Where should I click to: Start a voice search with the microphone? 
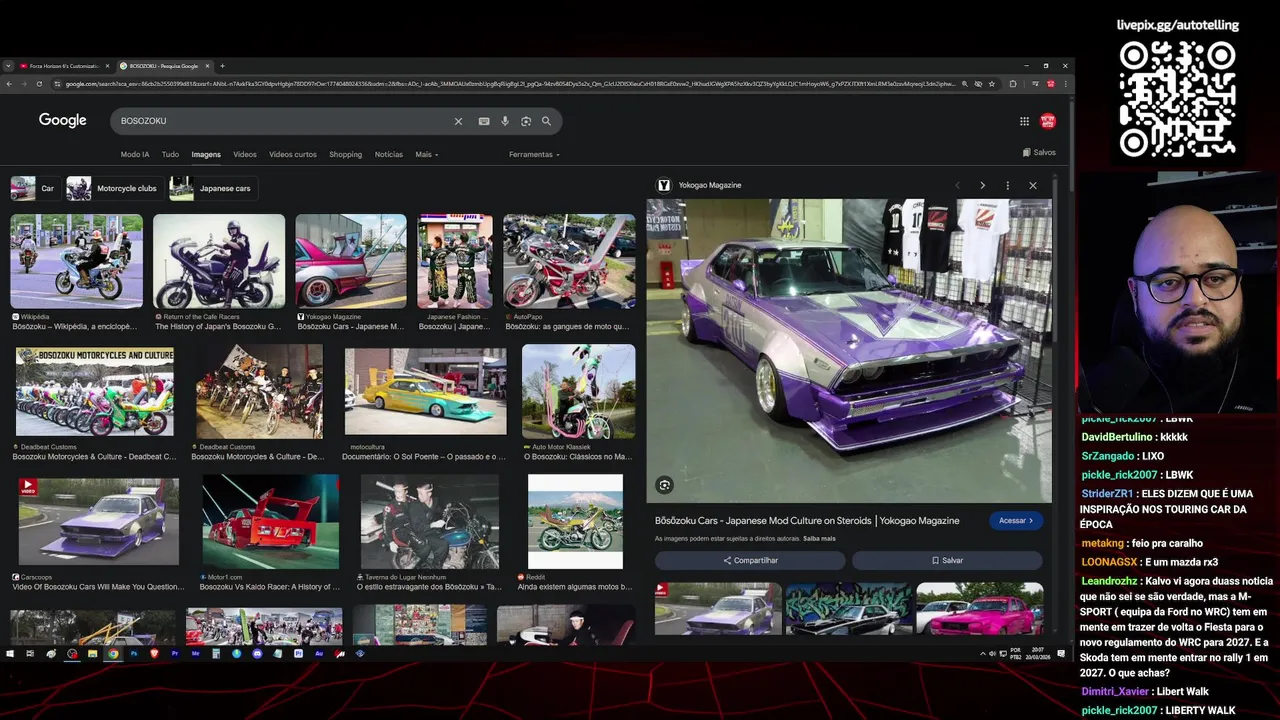point(505,121)
